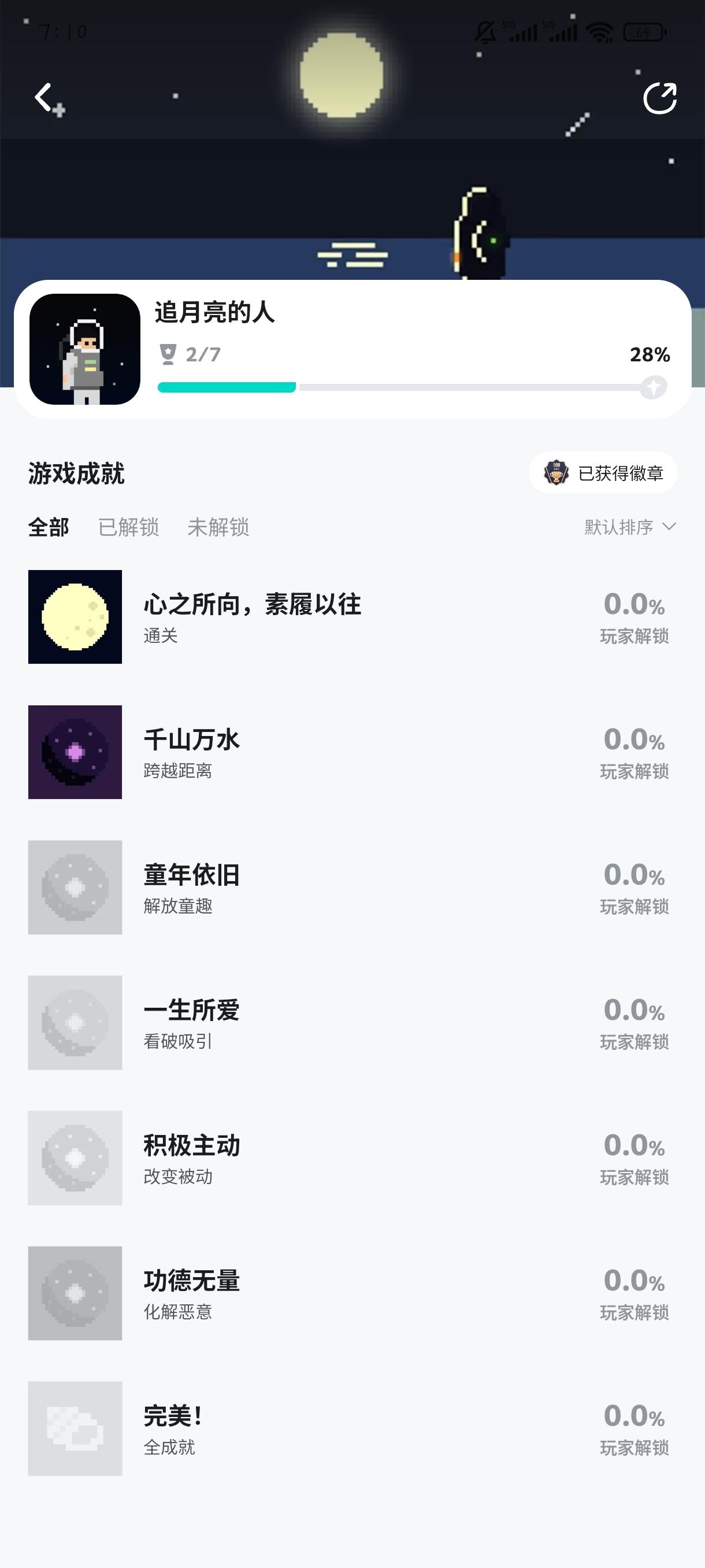Tap the locked 完美! achievement icon
The image size is (705, 1568).
(x=75, y=1428)
